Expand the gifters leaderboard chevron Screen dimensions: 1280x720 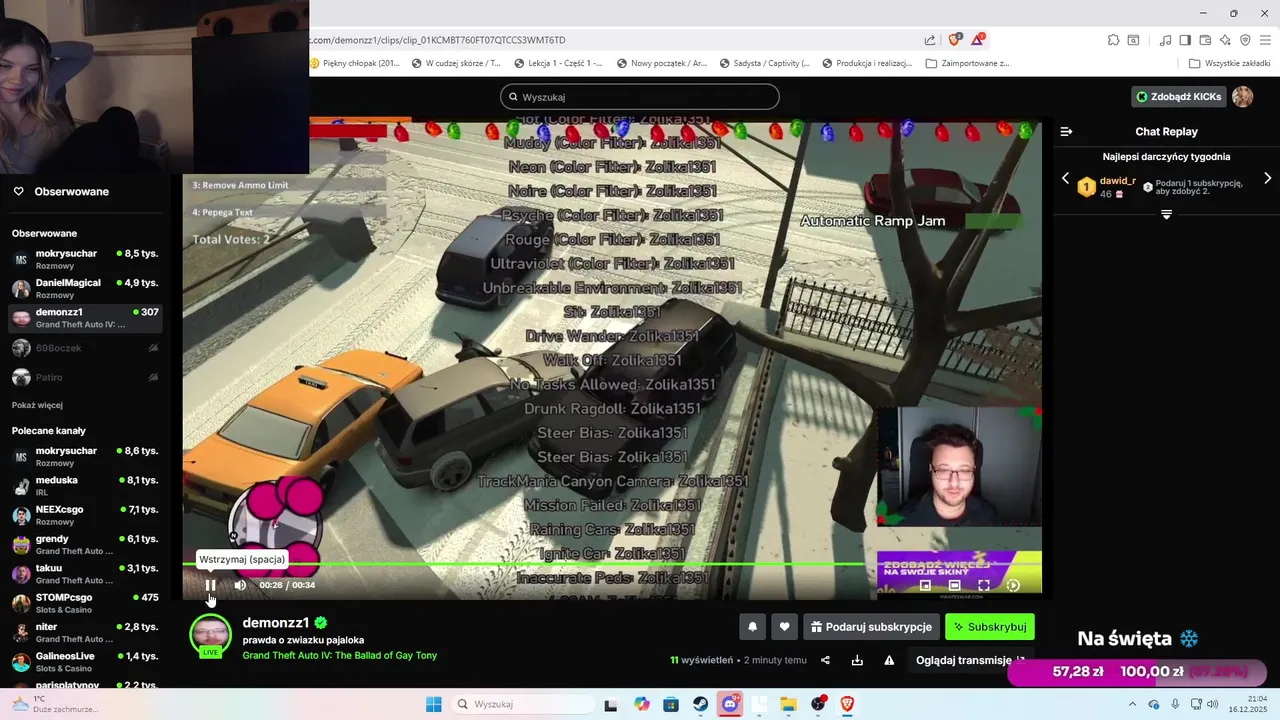click(x=1166, y=214)
